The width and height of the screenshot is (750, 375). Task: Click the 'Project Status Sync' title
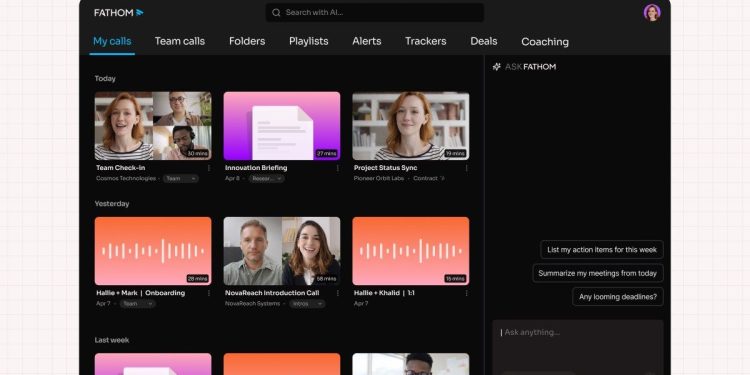[386, 168]
